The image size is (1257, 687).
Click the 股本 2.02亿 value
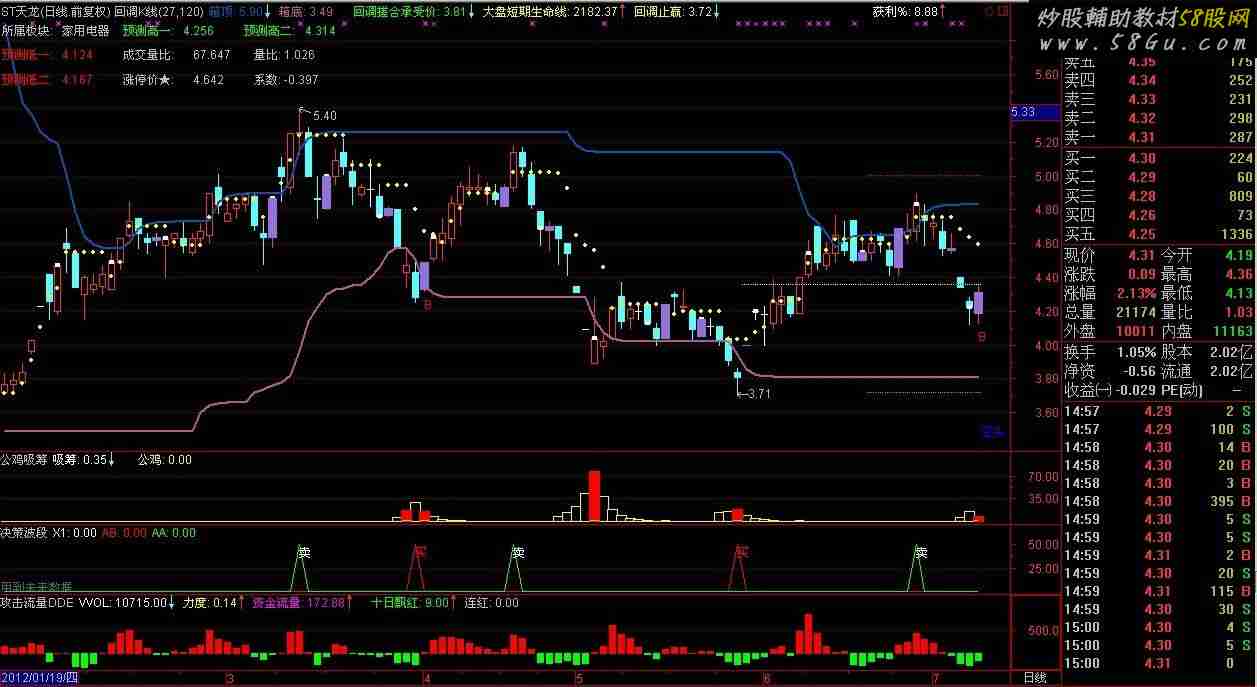pos(1207,352)
